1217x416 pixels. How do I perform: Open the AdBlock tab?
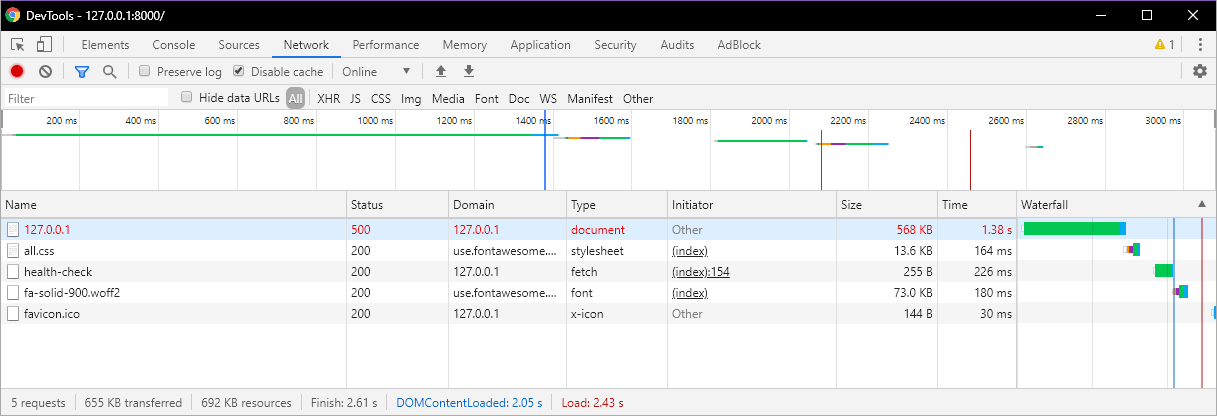(x=739, y=45)
